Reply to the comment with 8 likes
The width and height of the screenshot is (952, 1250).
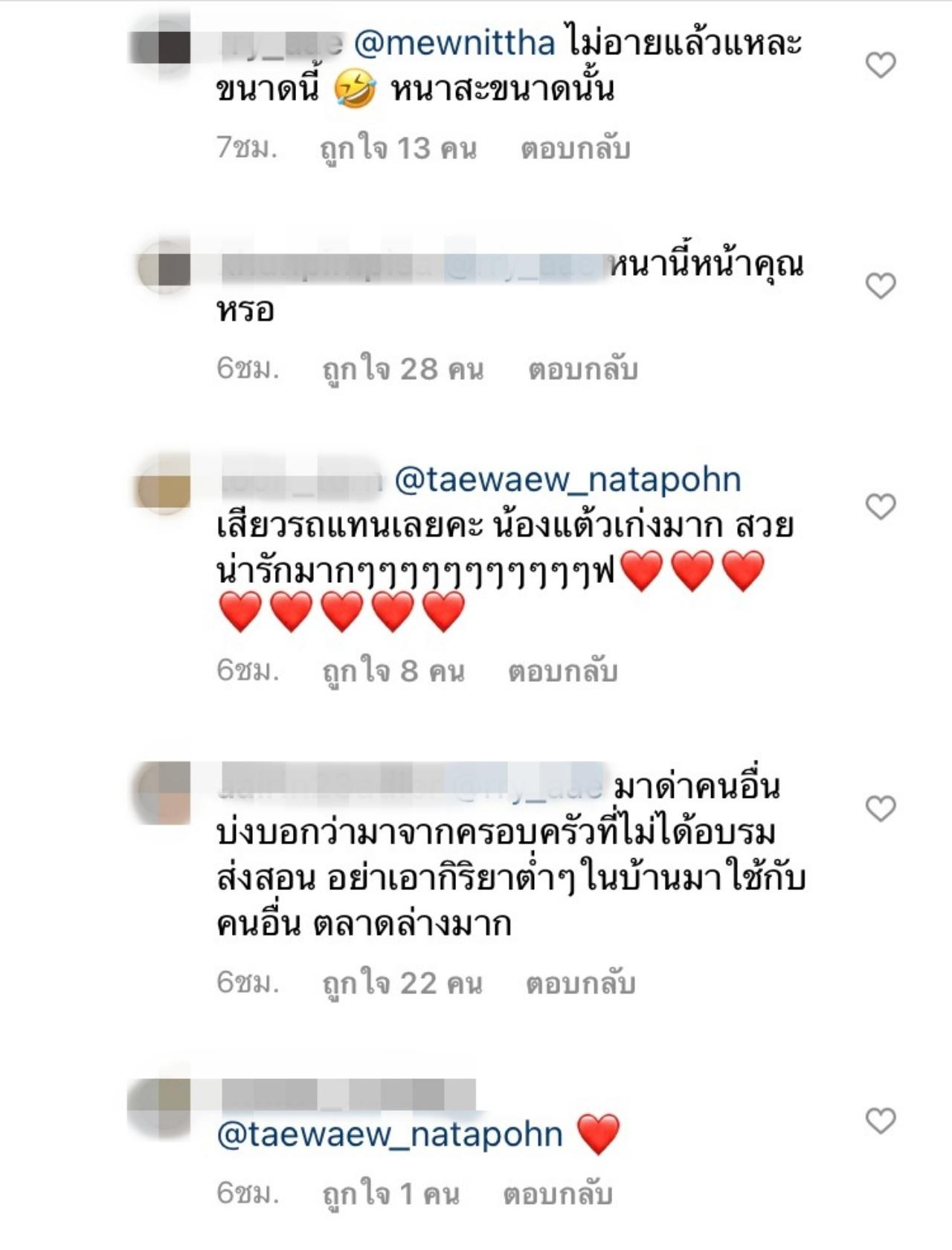(563, 671)
